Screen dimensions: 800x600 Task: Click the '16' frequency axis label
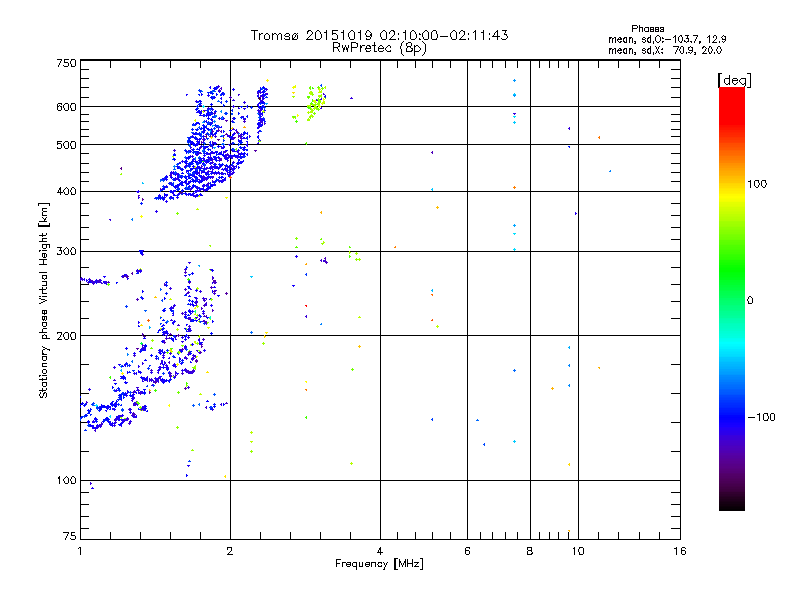(x=680, y=551)
